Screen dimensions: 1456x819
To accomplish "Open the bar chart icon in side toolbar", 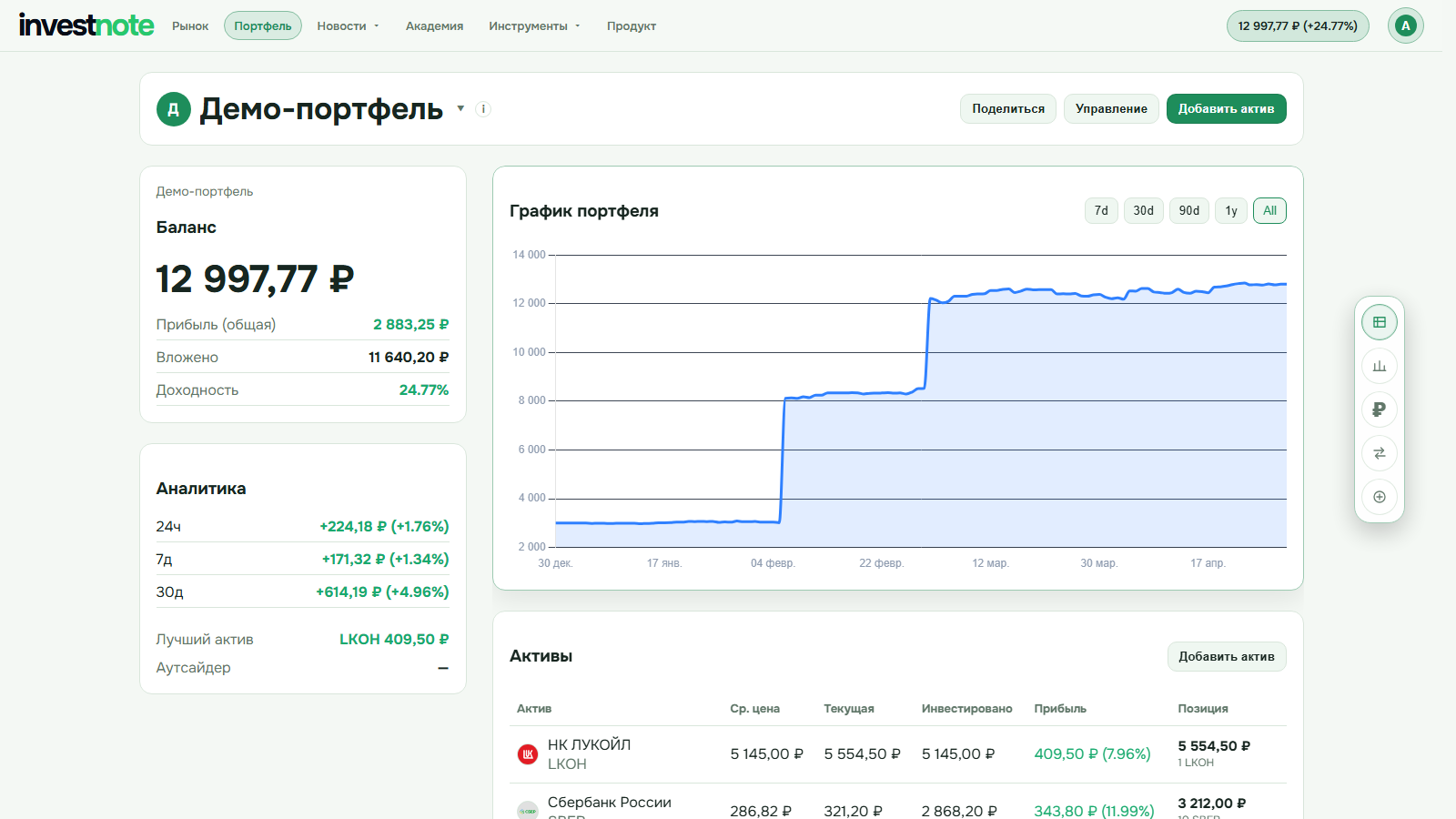I will tap(1380, 366).
